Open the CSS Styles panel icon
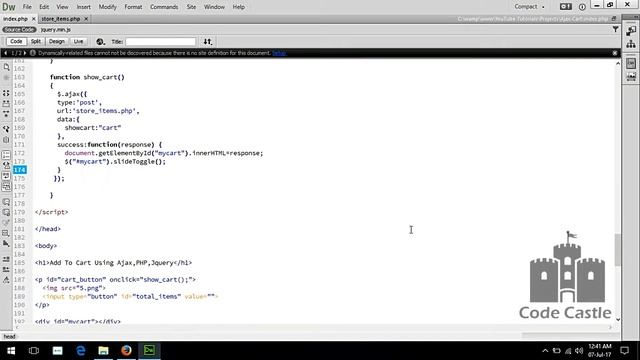 631,63
